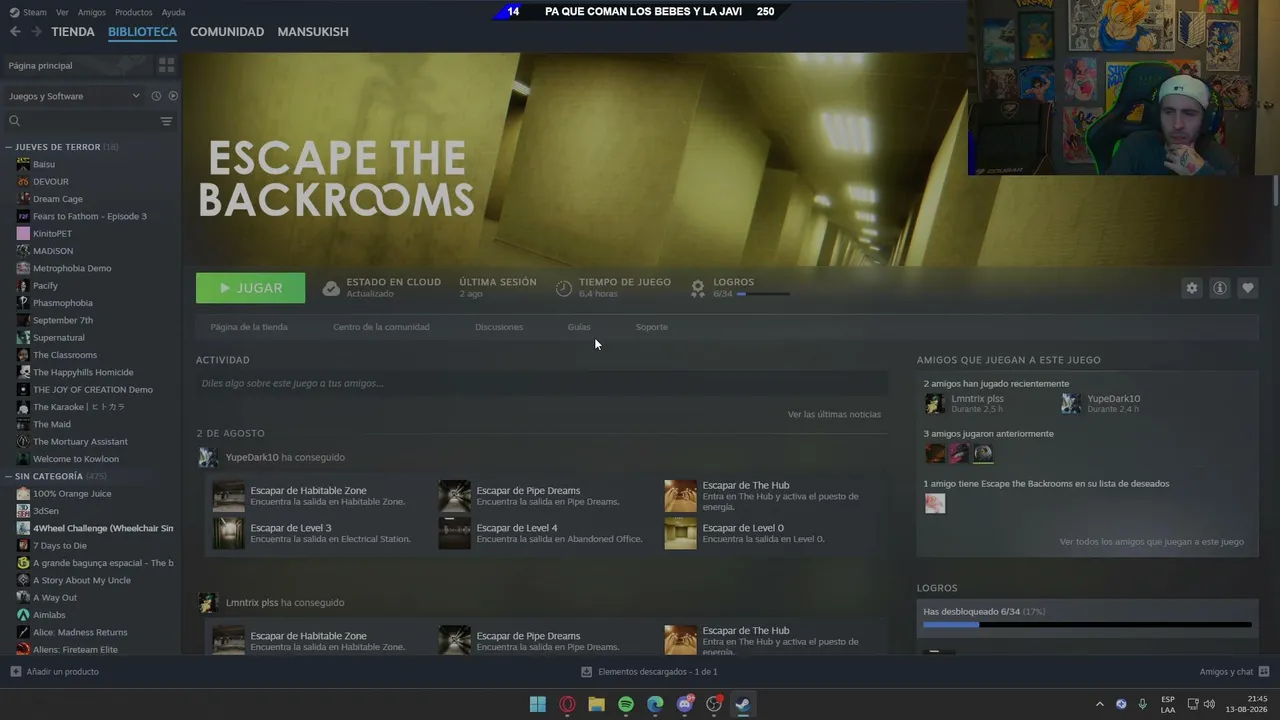This screenshot has width=1280, height=720.
Task: Click the page vertical scrollbar
Action: (1275, 190)
